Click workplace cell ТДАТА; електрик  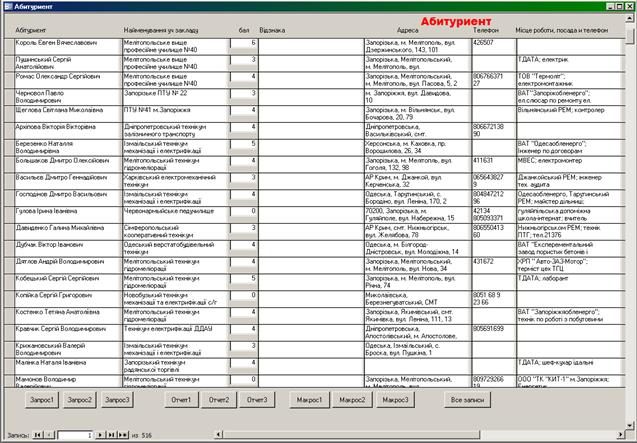coord(570,63)
